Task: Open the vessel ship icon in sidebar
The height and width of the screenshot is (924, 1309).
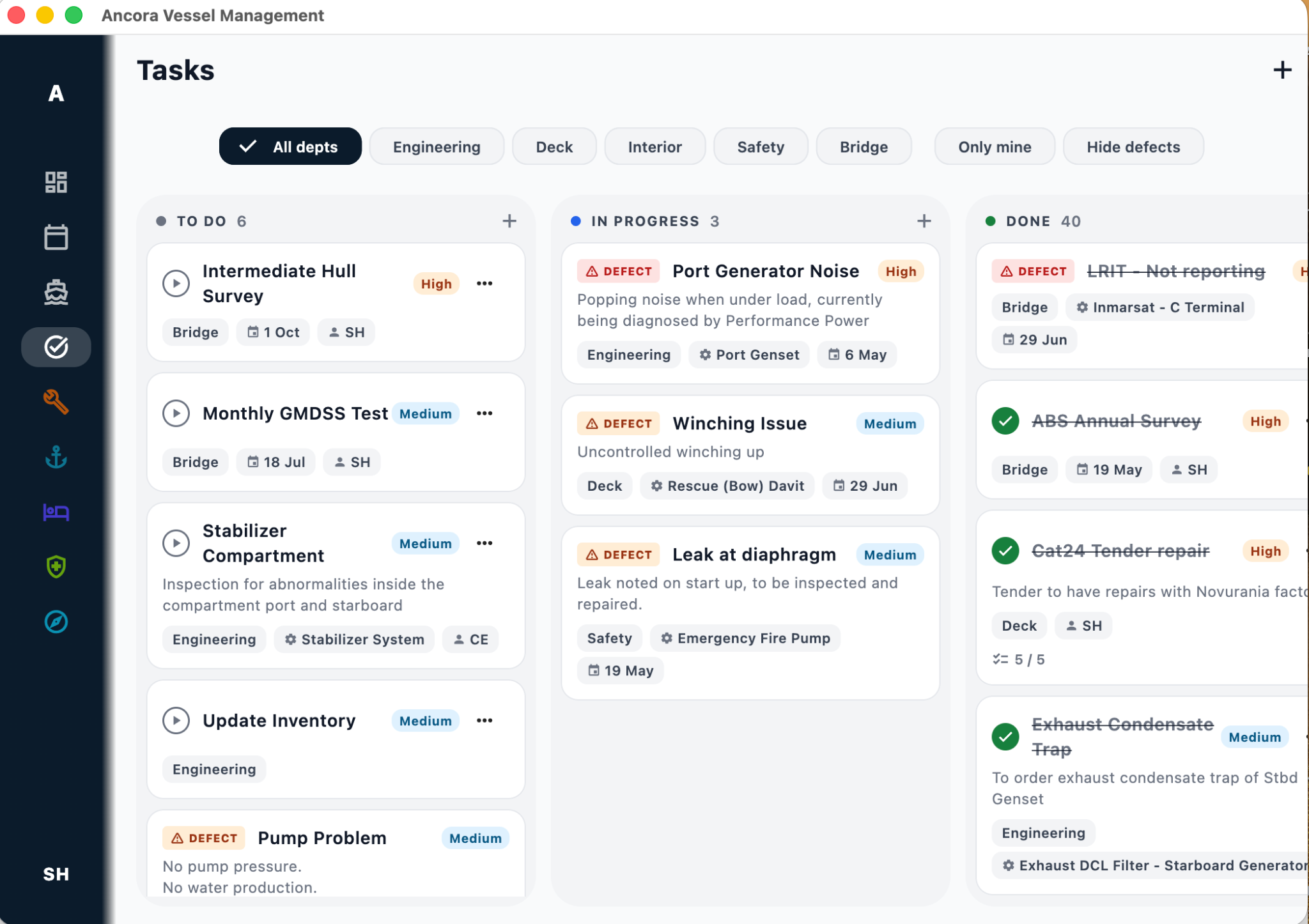Action: click(56, 292)
